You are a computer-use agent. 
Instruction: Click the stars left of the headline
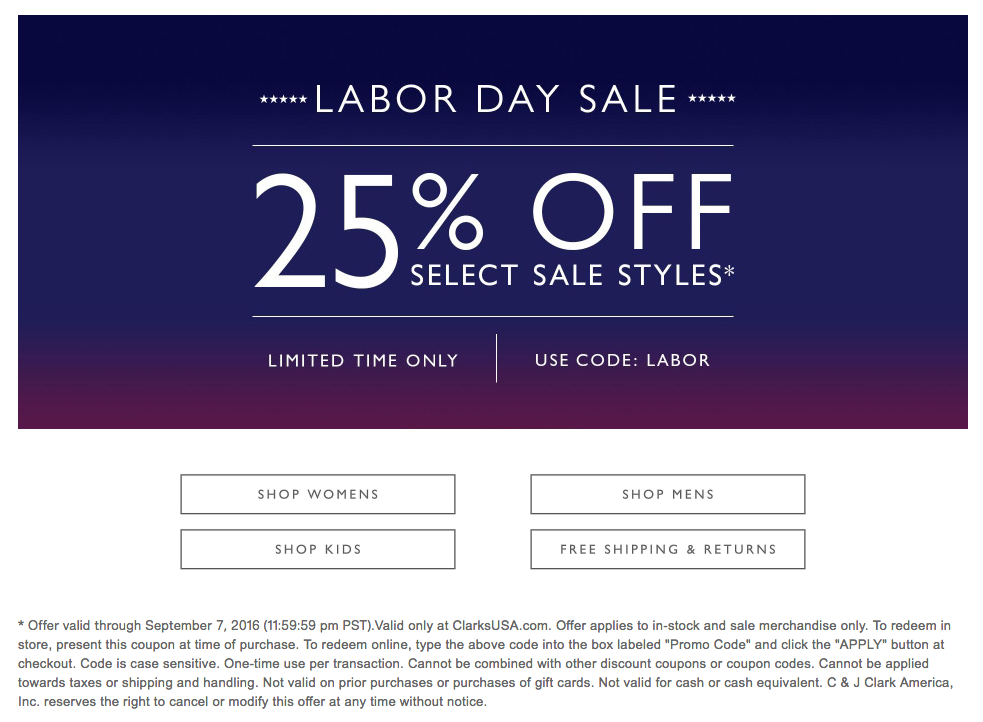click(x=283, y=100)
